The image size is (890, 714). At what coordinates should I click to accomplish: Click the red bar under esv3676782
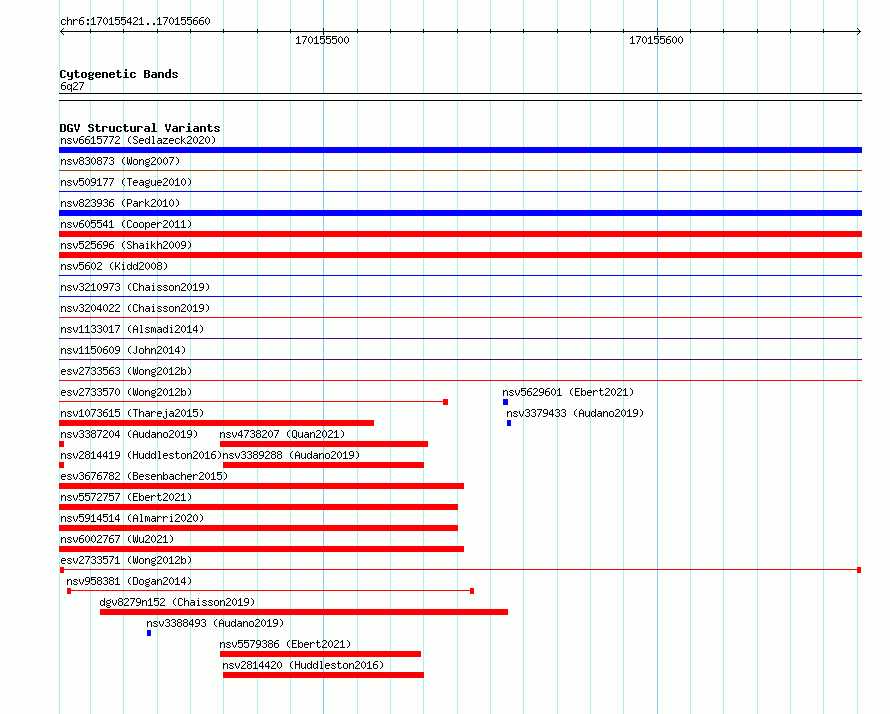tap(262, 486)
